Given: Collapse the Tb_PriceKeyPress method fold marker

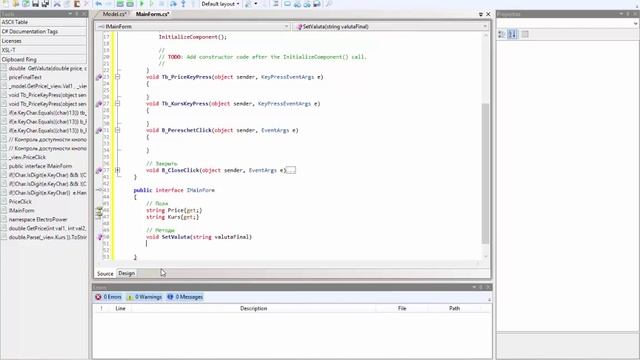Looking at the screenshot, I should click(x=118, y=77).
